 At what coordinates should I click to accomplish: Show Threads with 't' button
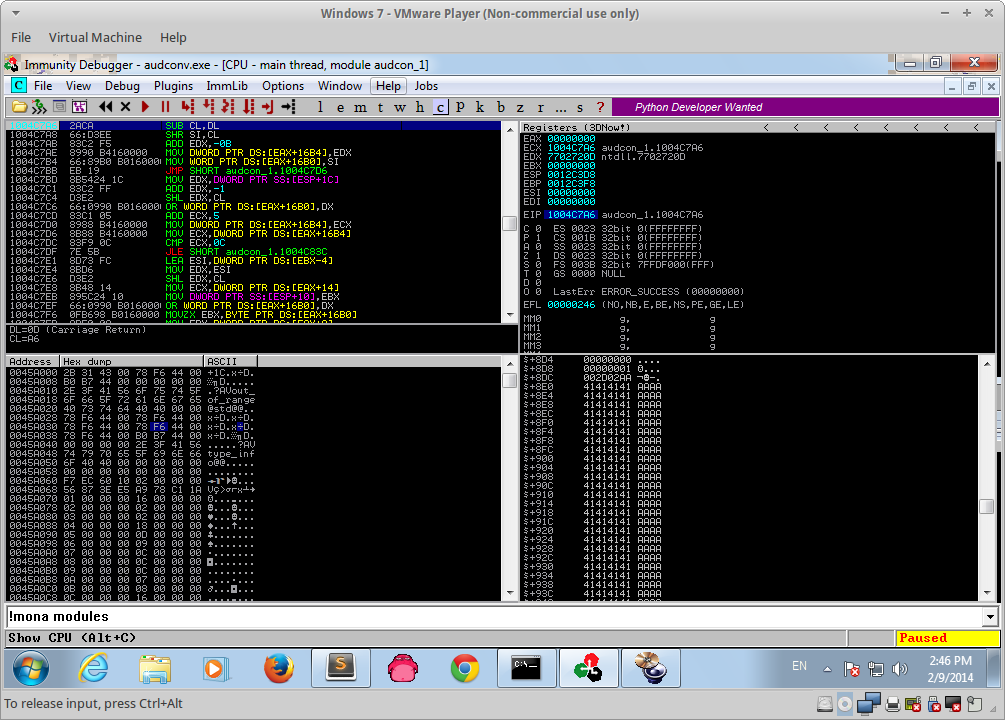tap(380, 107)
